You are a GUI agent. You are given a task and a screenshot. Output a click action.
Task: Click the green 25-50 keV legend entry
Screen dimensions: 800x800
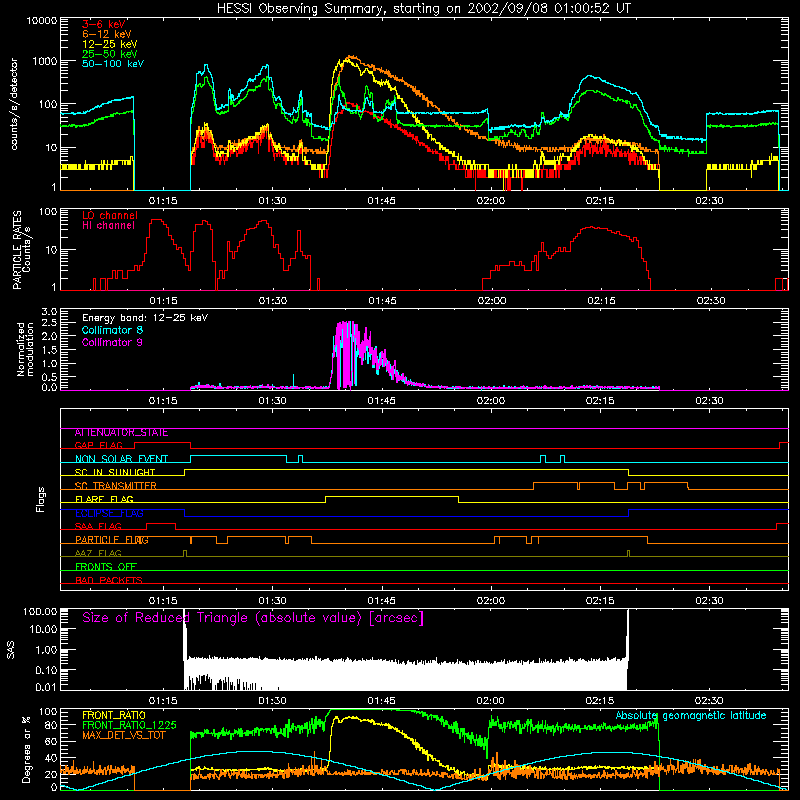pyautogui.click(x=109, y=54)
